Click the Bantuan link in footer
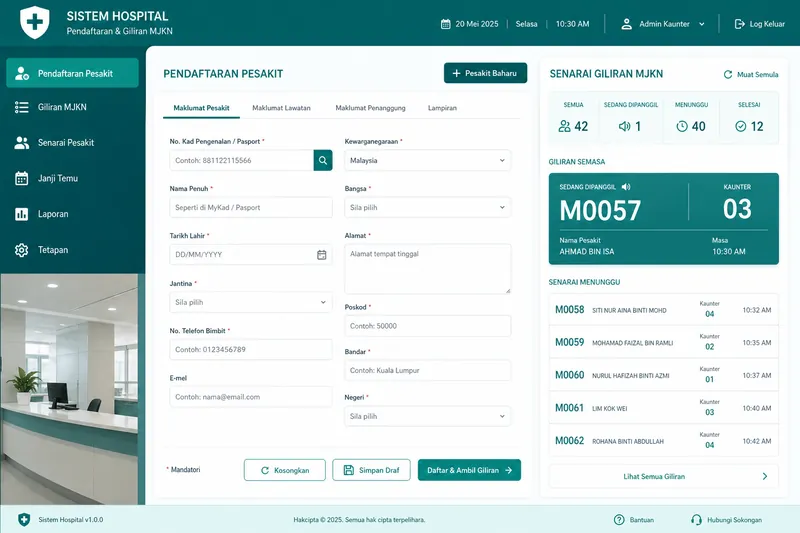Image resolution: width=800 pixels, height=533 pixels. (634, 520)
